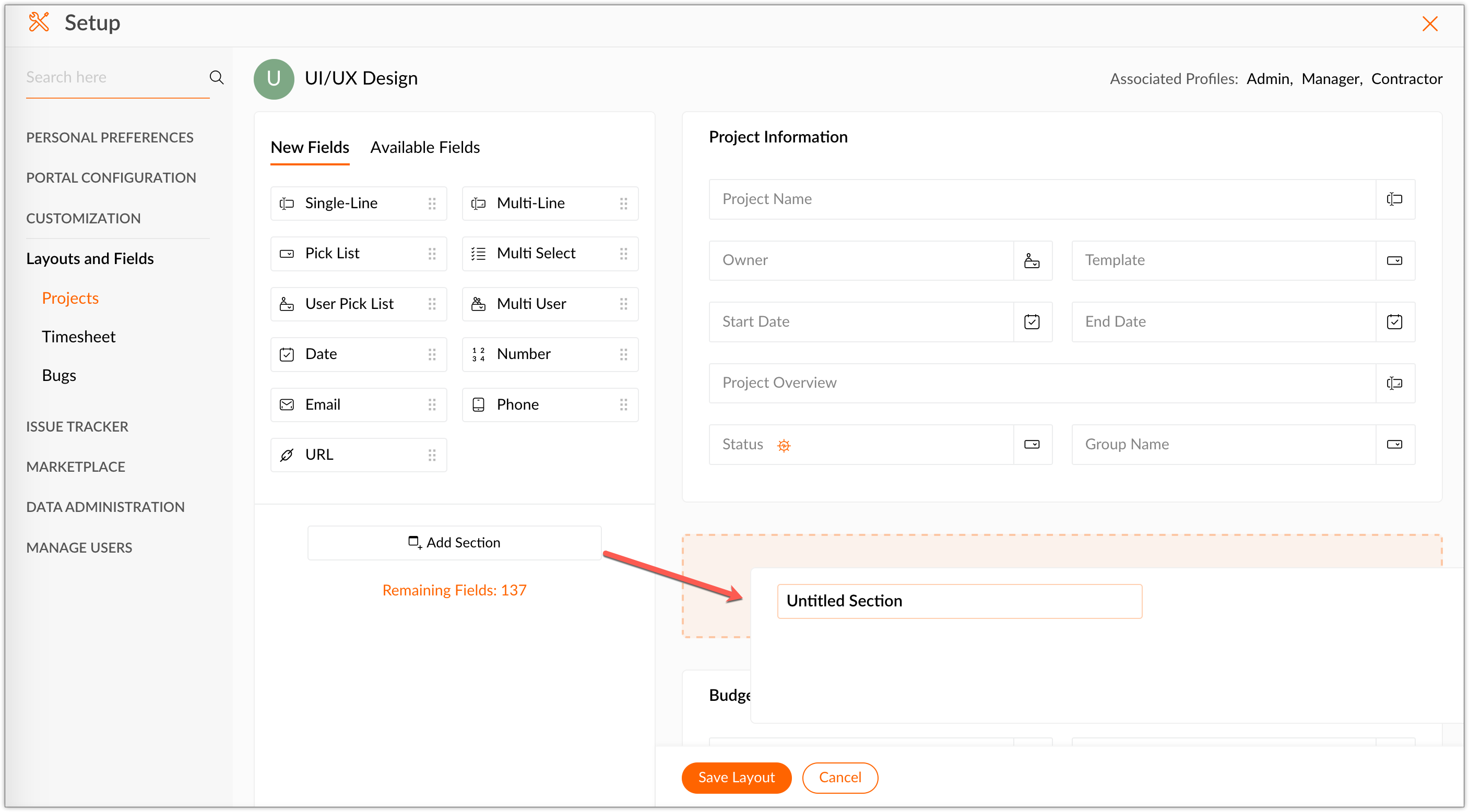Screen dimensions: 1469x812
Task: Click the URL field link icon
Action: click(x=287, y=455)
